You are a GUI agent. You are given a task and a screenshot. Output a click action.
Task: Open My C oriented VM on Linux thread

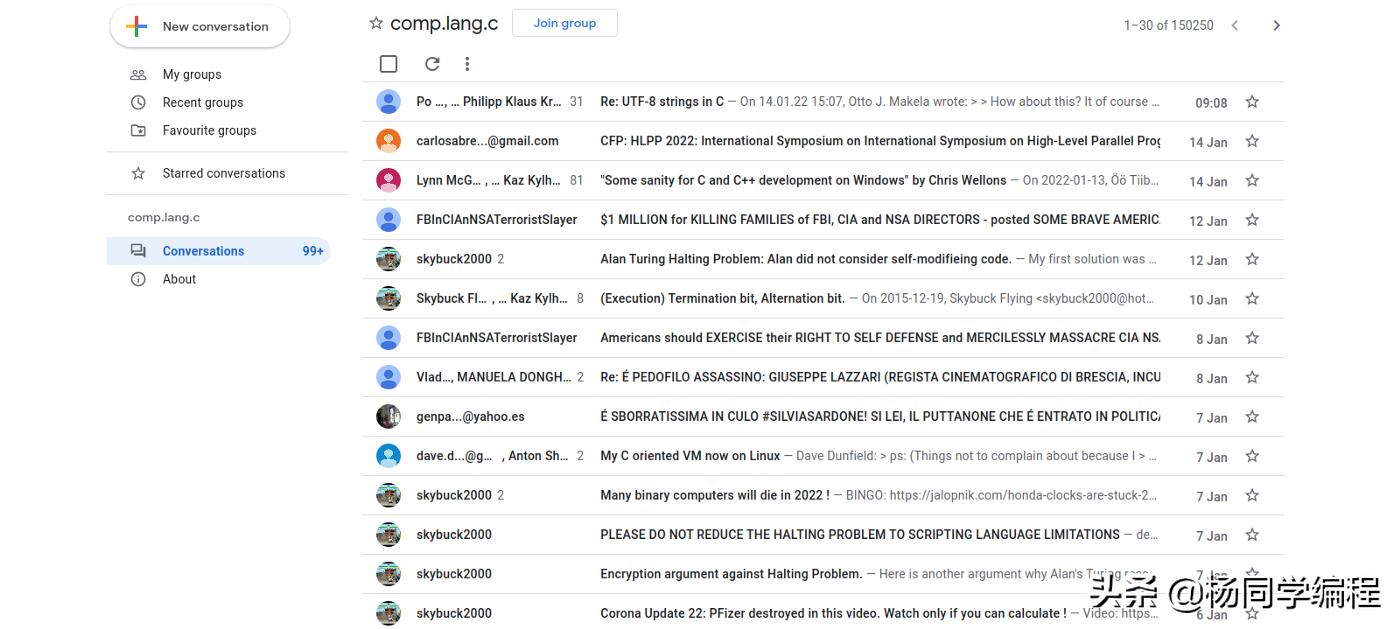pos(690,456)
